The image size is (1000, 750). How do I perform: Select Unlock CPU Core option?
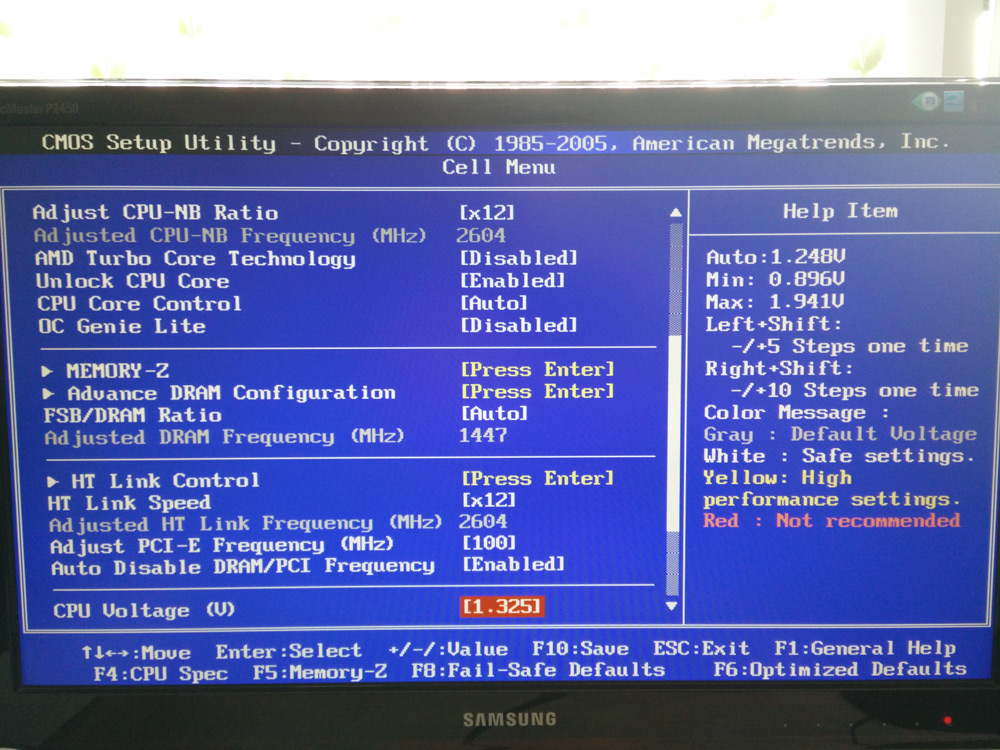click(x=133, y=281)
